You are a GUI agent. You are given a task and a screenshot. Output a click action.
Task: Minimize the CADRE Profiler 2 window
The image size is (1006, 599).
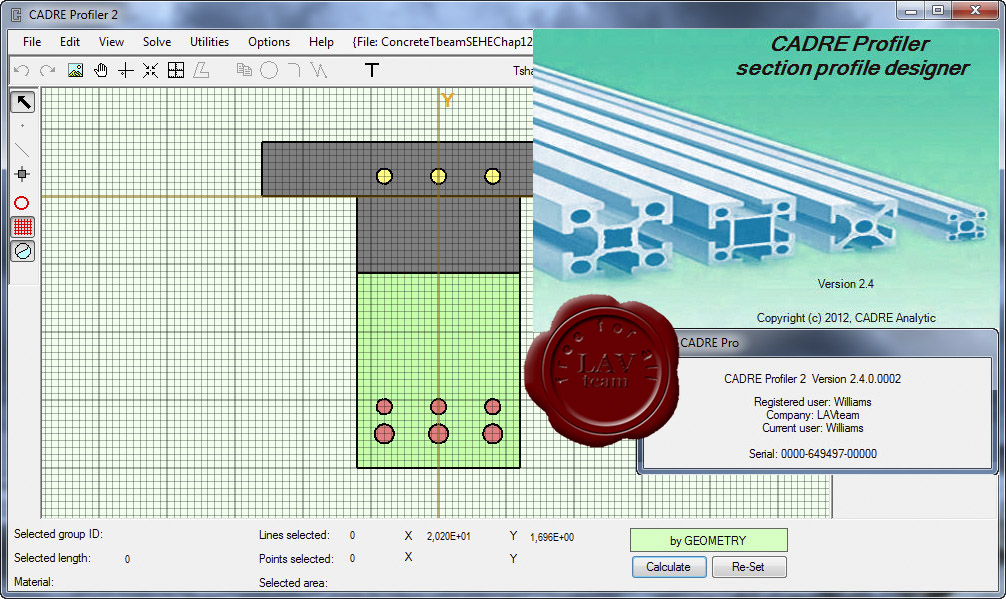pos(910,10)
